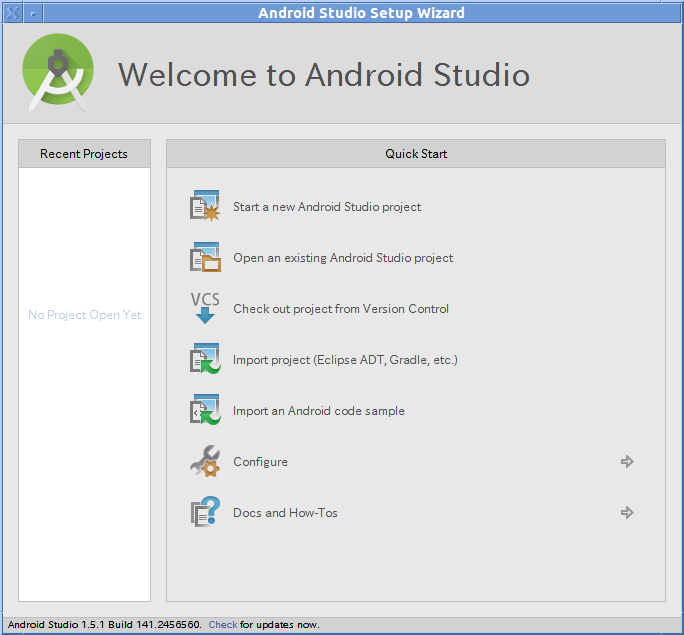684x635 pixels.
Task: Click the Import Android code sample icon
Action: pyautogui.click(x=205, y=410)
